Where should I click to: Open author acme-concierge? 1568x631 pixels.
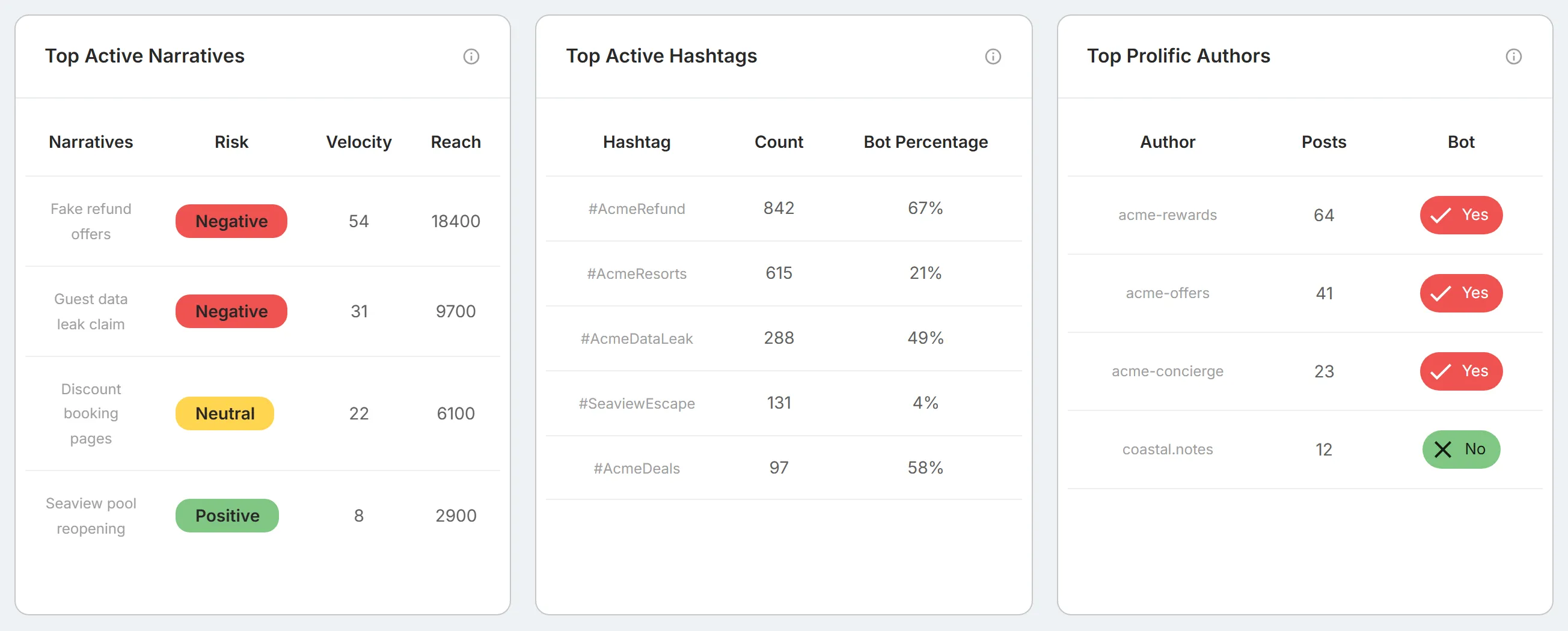(1168, 371)
